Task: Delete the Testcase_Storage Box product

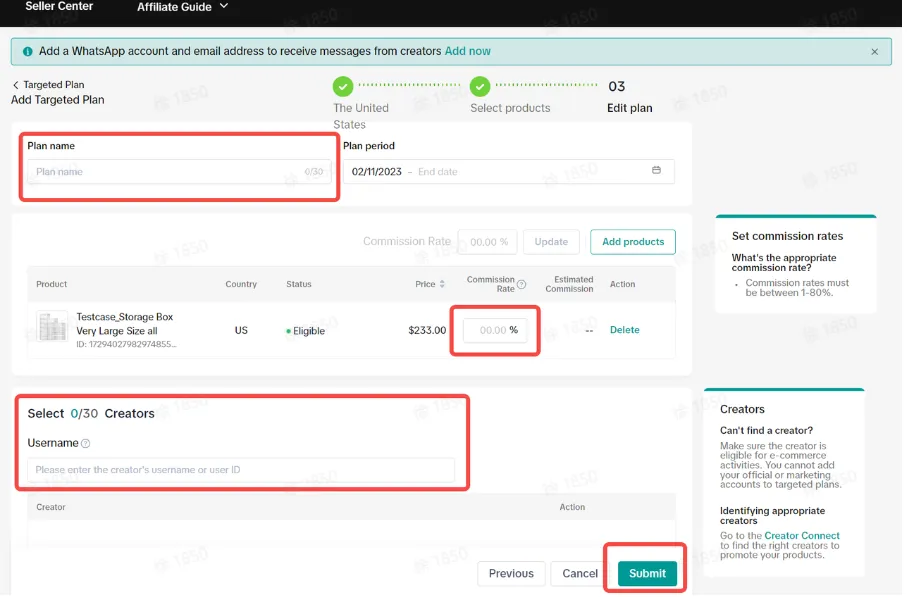Action: click(x=625, y=330)
